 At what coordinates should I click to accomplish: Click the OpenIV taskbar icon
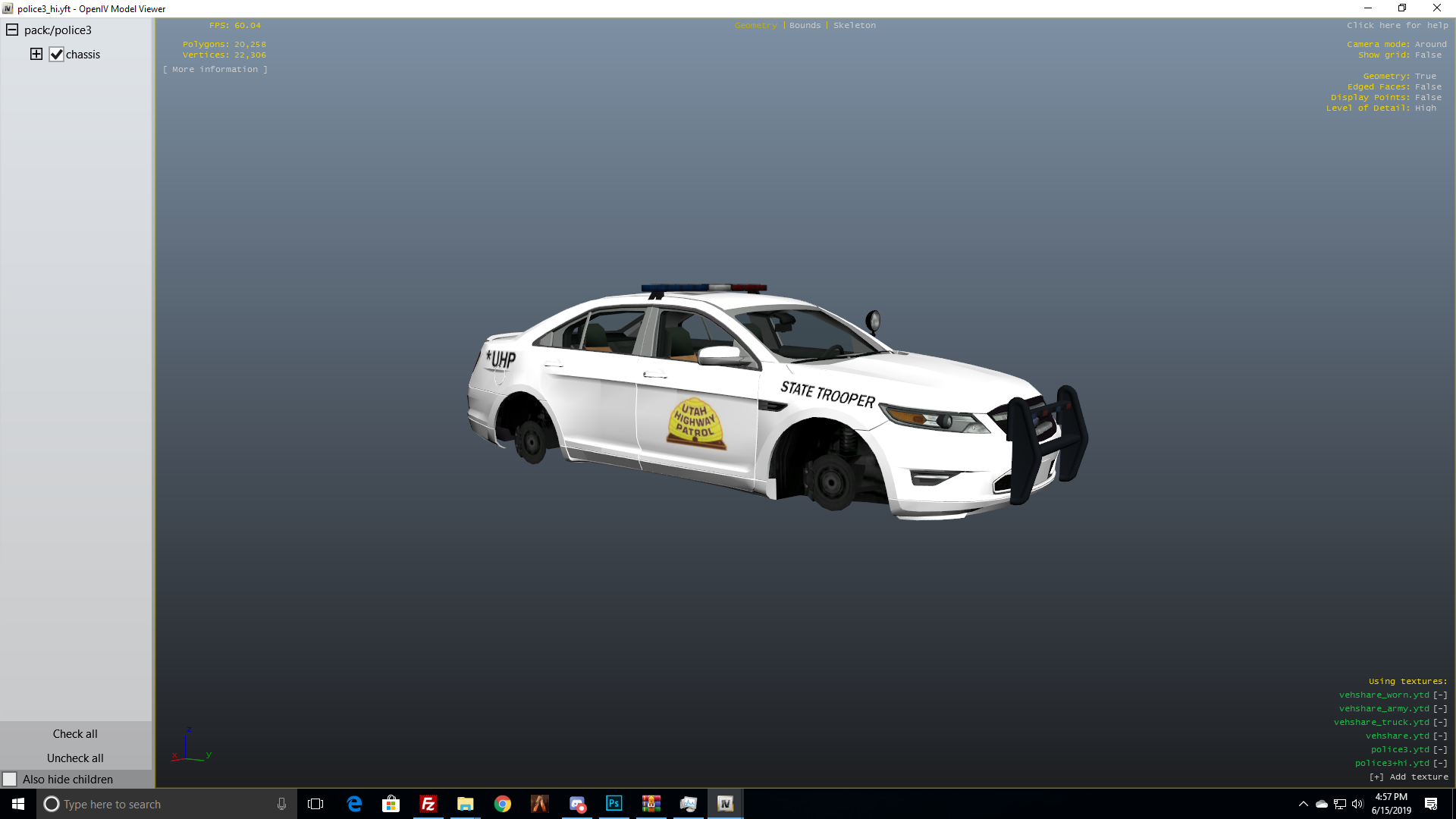[725, 804]
